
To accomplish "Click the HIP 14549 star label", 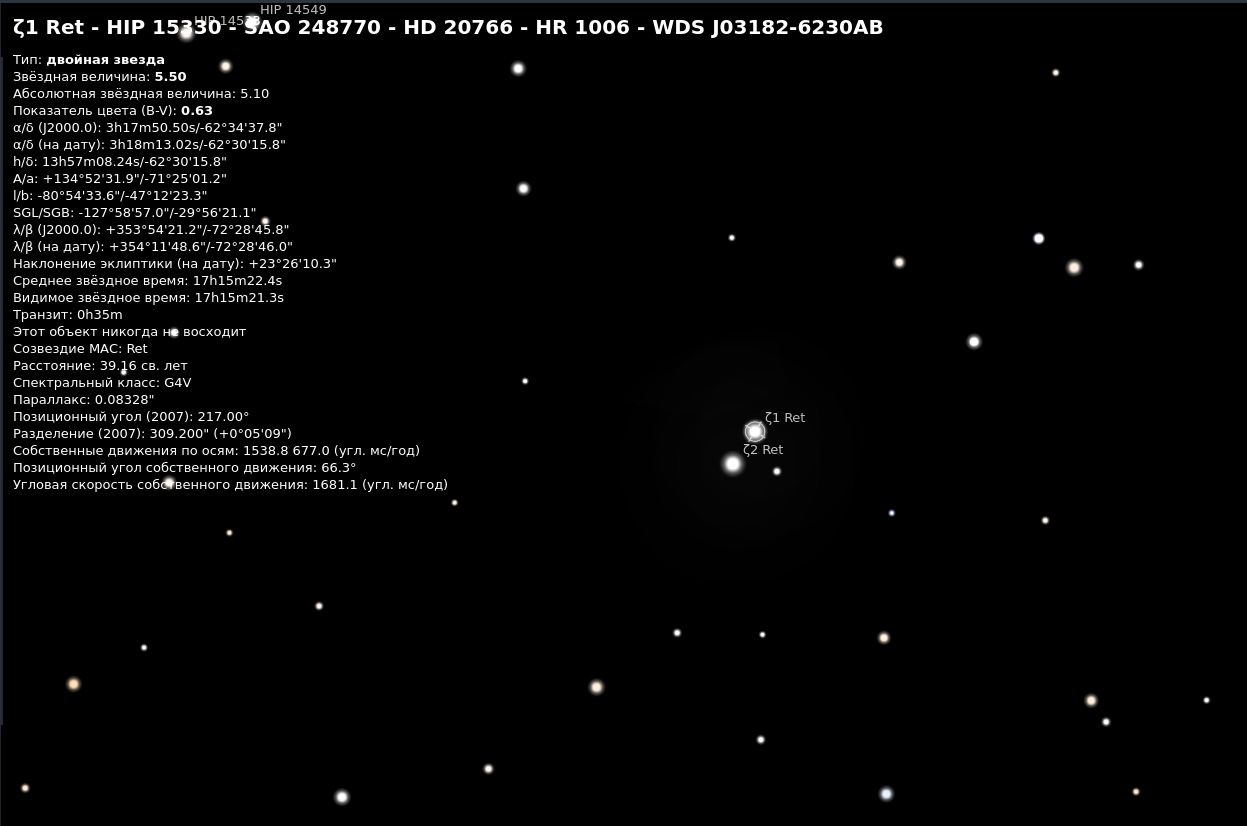I will click(293, 10).
